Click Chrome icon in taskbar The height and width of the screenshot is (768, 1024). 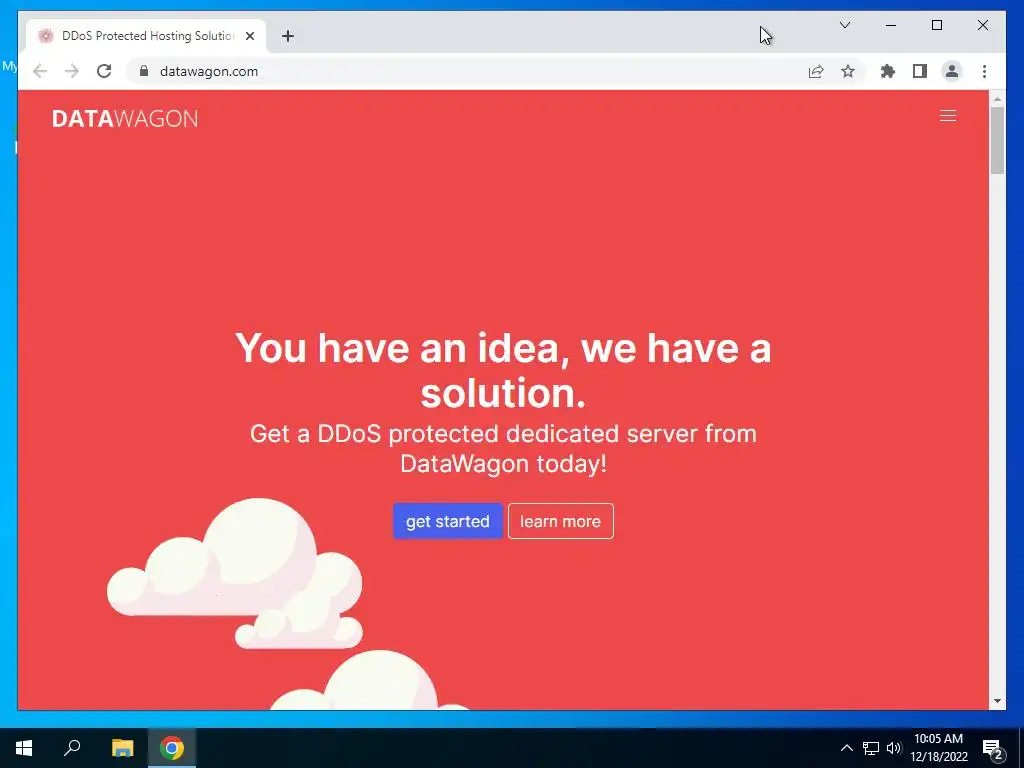[172, 748]
